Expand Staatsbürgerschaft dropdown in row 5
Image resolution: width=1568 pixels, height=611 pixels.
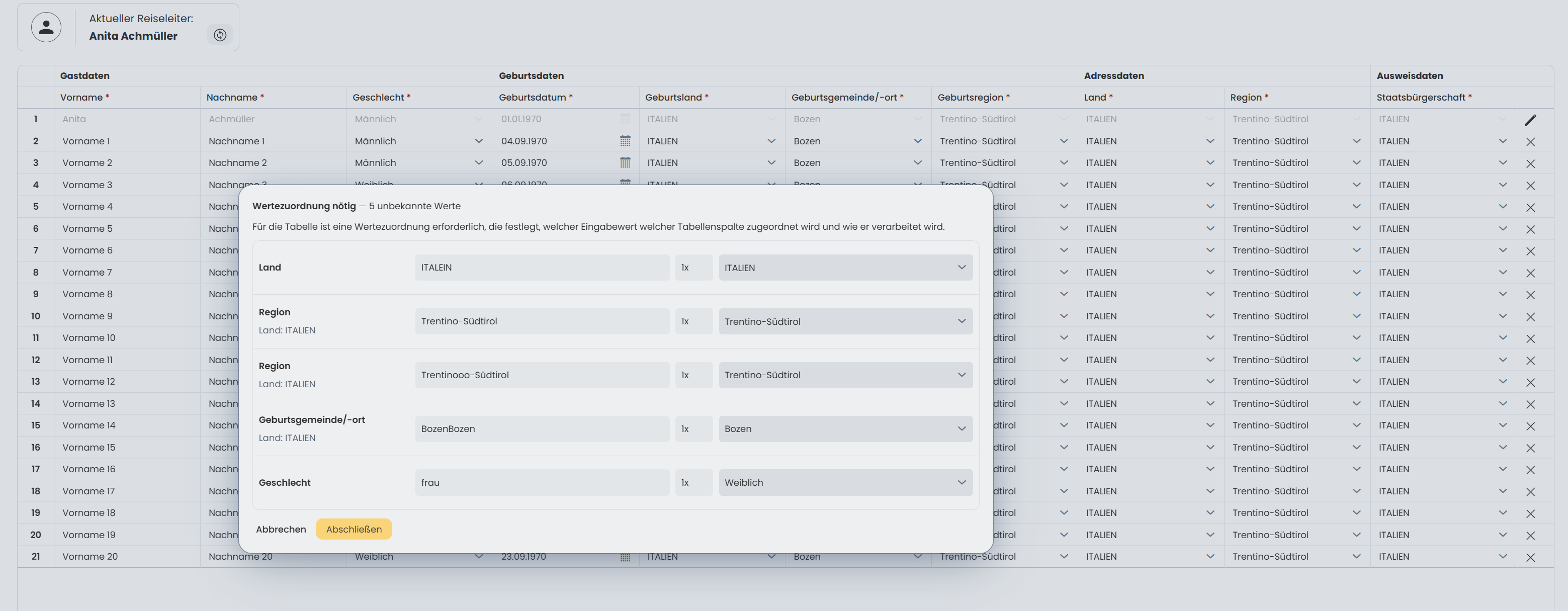1502,207
